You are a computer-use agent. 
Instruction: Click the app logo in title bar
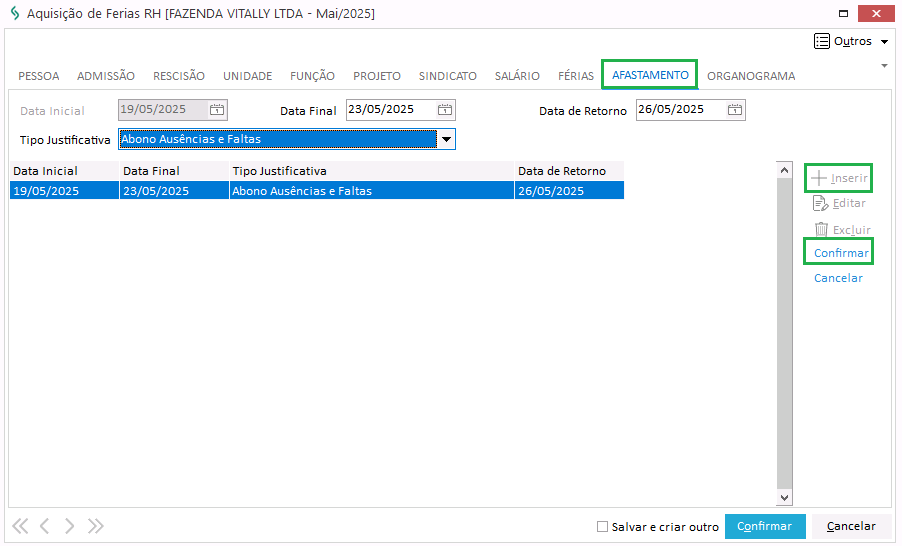[x=15, y=13]
